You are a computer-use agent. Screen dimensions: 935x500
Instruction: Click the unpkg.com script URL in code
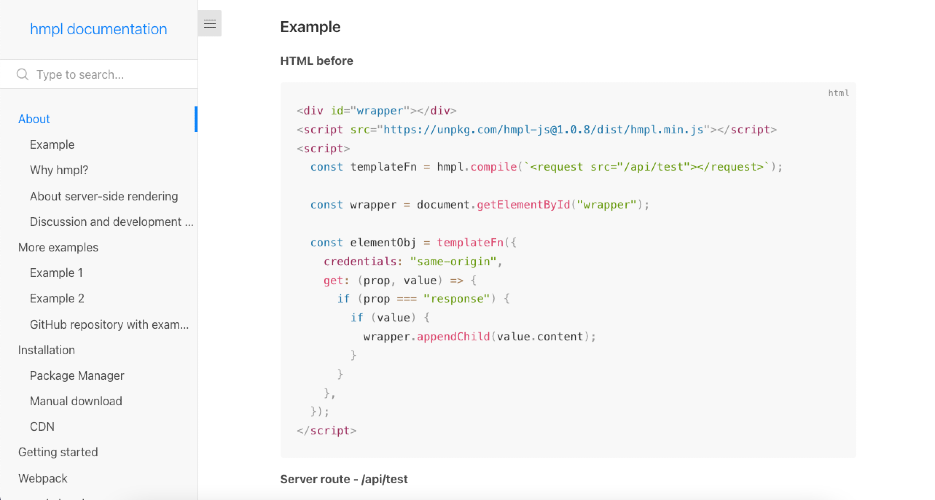(x=543, y=129)
